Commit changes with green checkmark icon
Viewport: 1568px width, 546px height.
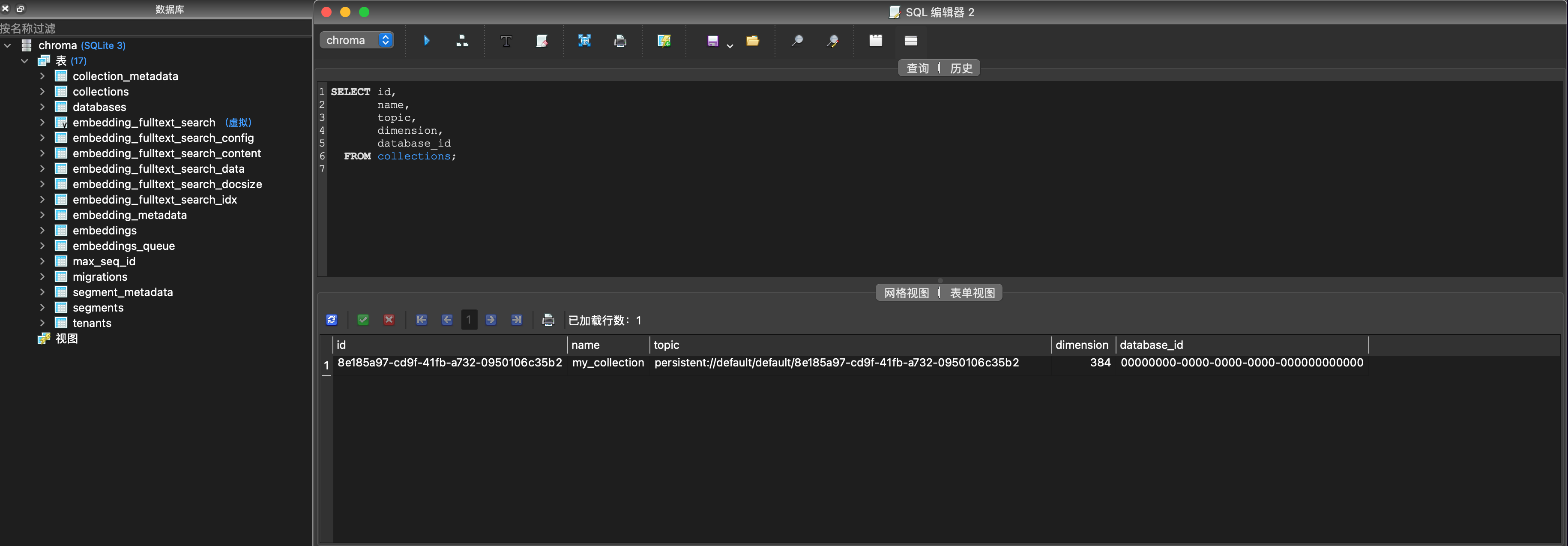coord(363,320)
